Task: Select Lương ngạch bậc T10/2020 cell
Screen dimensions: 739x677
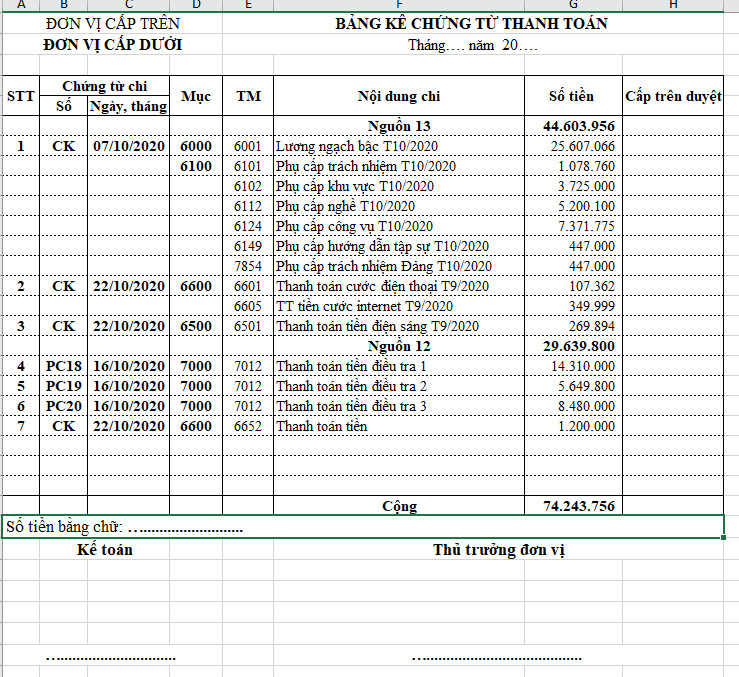Action: [399, 146]
